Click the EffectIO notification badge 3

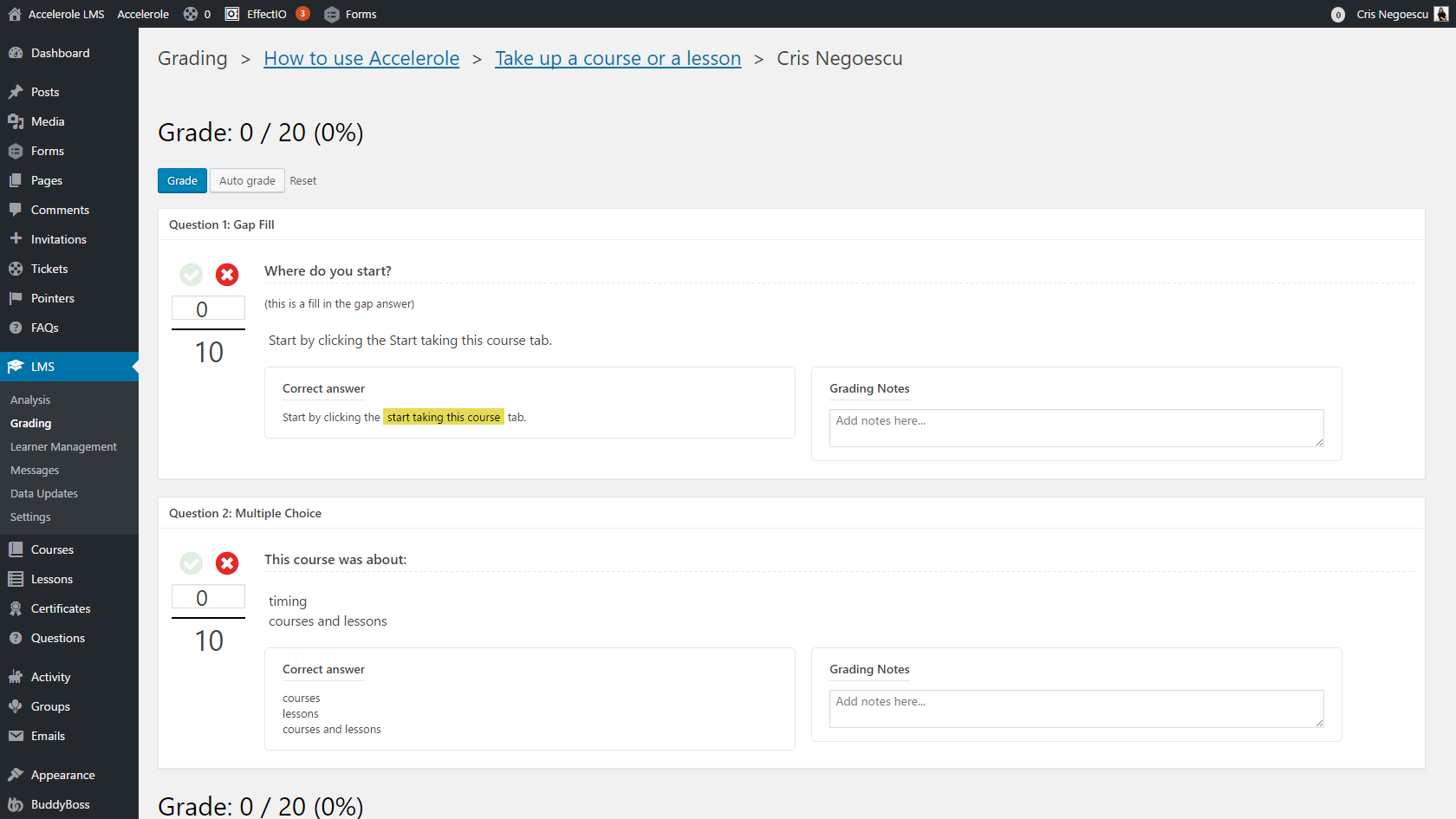pyautogui.click(x=302, y=13)
